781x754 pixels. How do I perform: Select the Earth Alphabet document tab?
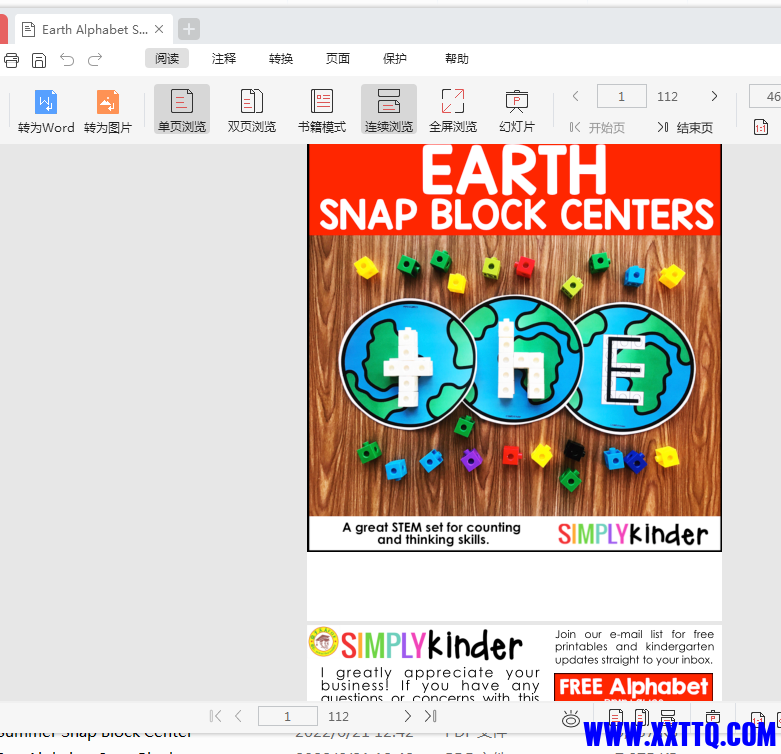94,29
